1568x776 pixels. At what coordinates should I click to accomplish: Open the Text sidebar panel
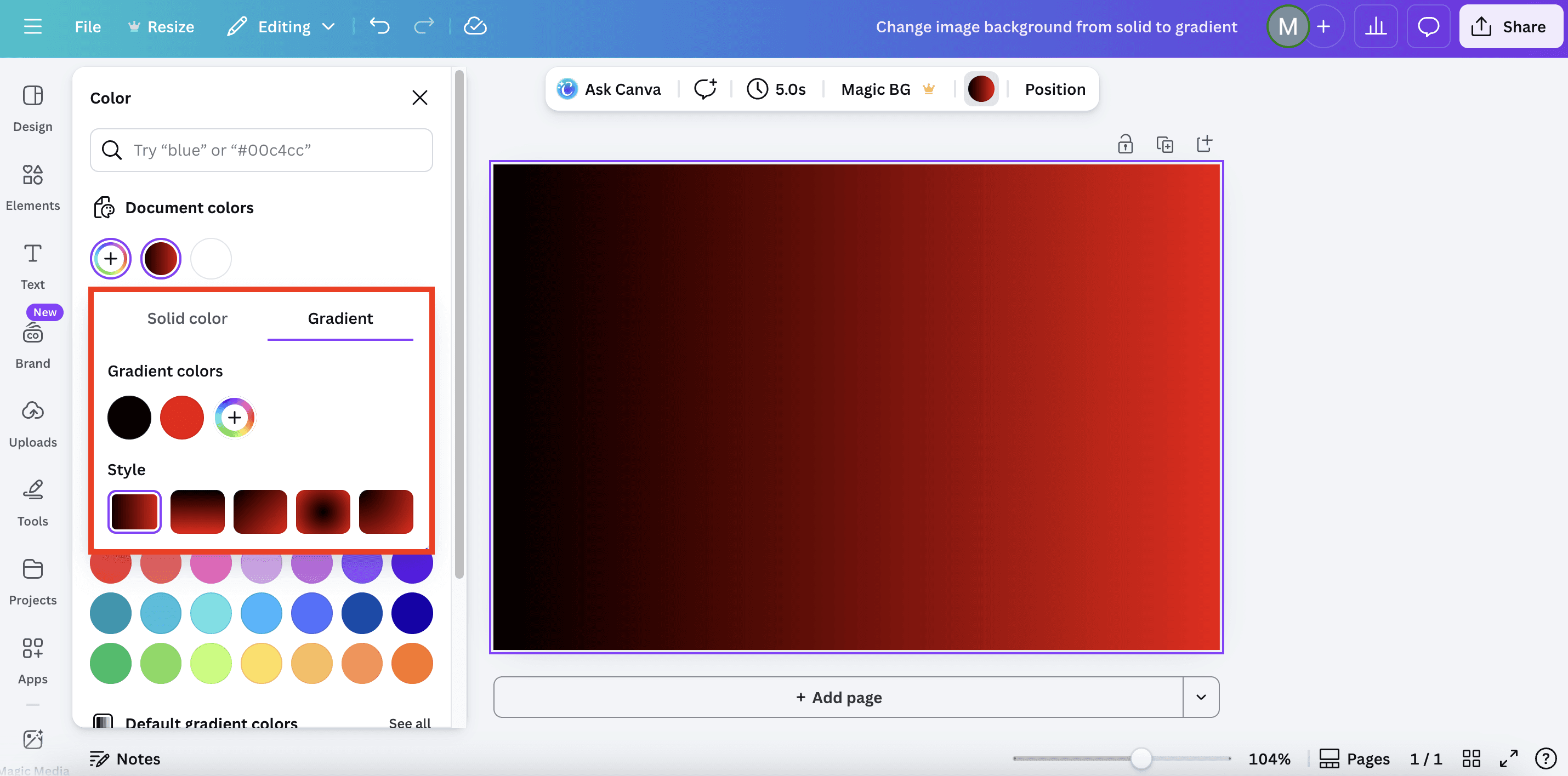[x=33, y=266]
